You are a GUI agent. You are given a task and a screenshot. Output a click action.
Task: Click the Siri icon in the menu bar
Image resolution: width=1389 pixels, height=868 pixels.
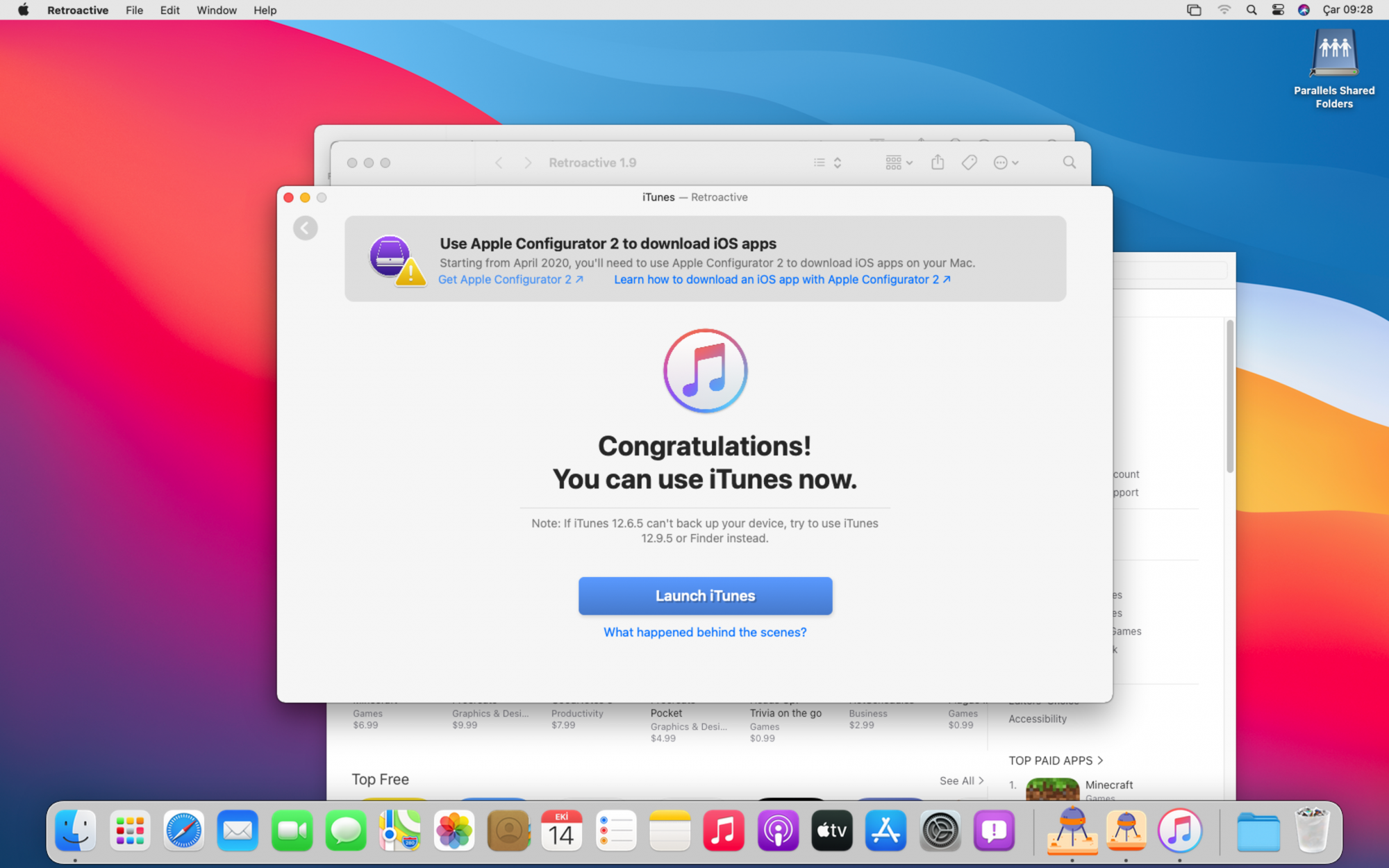coord(1304,10)
